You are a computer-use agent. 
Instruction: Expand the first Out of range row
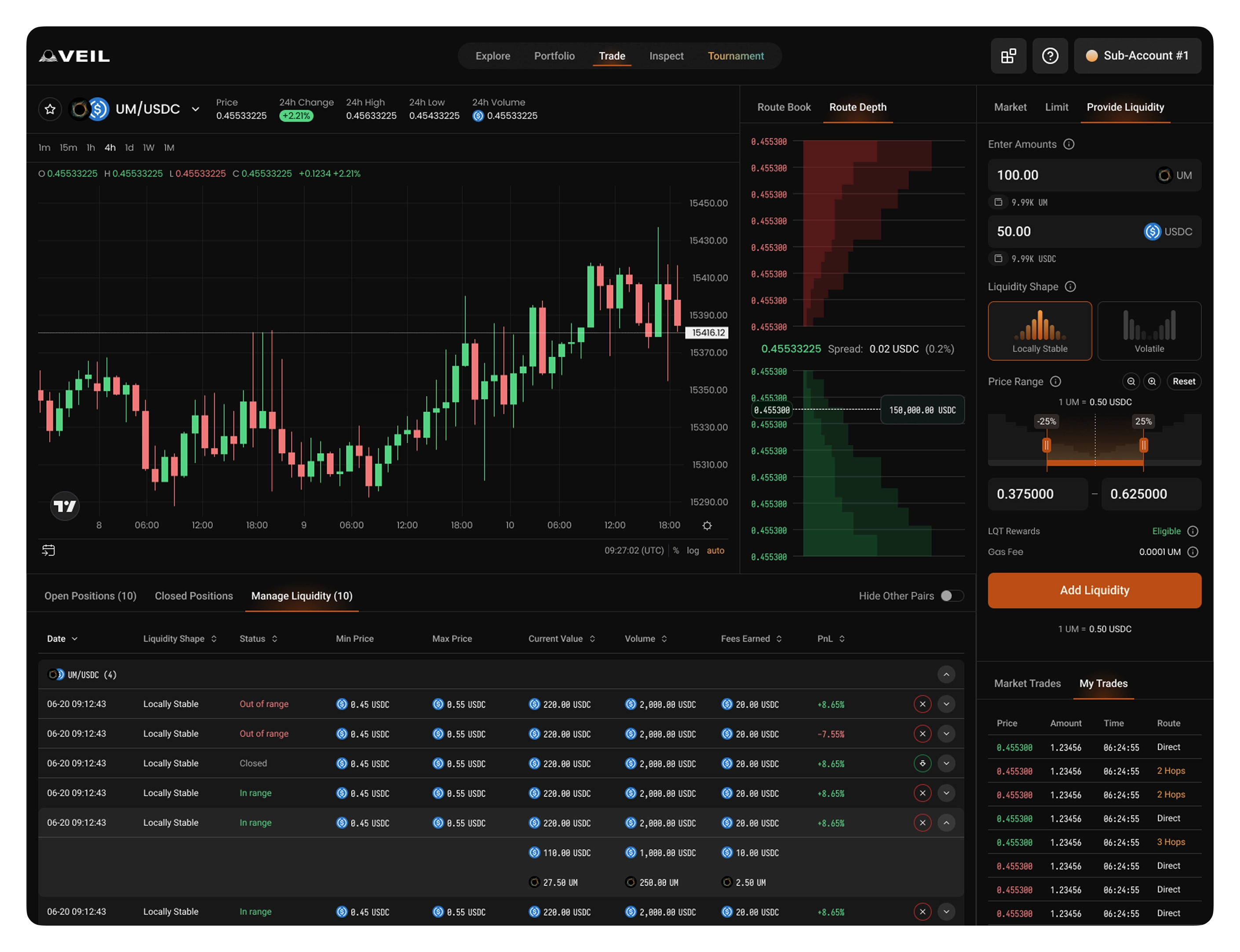pos(946,704)
